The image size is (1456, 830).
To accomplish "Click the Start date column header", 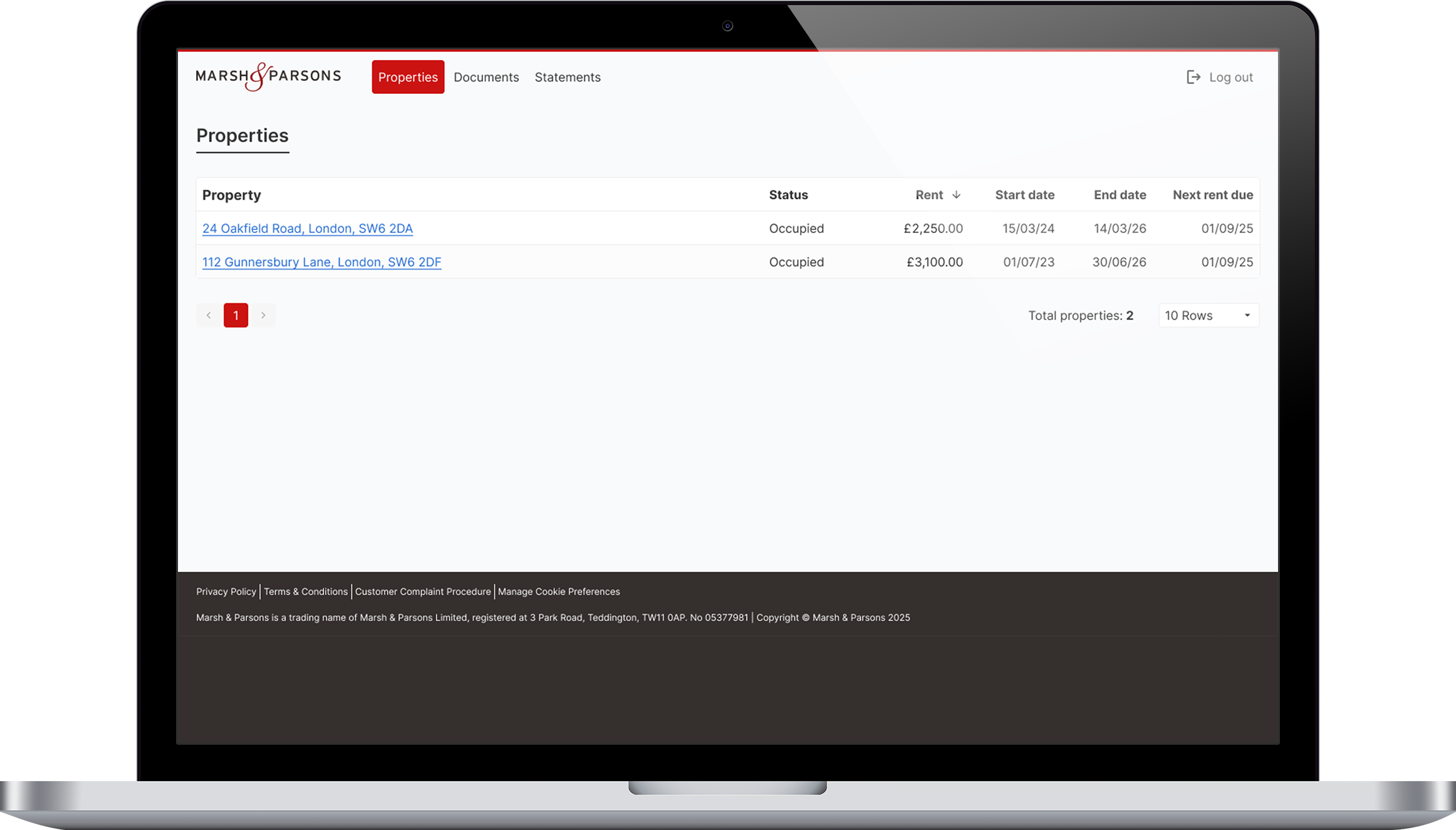I will tap(1024, 195).
